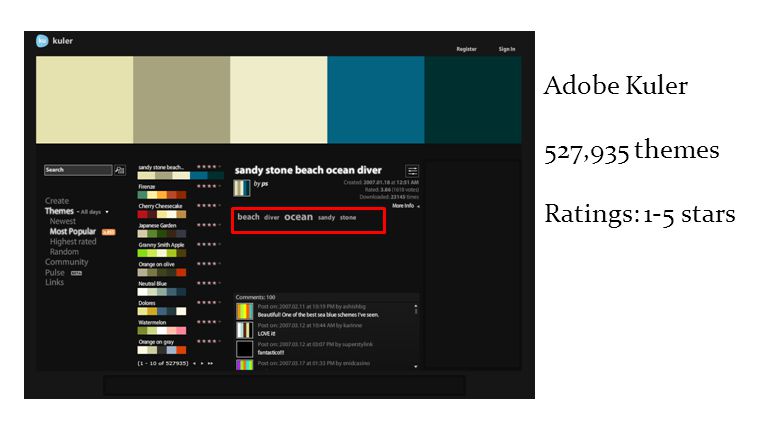Click the star rating of Neutral Blue
The height and width of the screenshot is (432, 768).
(209, 283)
